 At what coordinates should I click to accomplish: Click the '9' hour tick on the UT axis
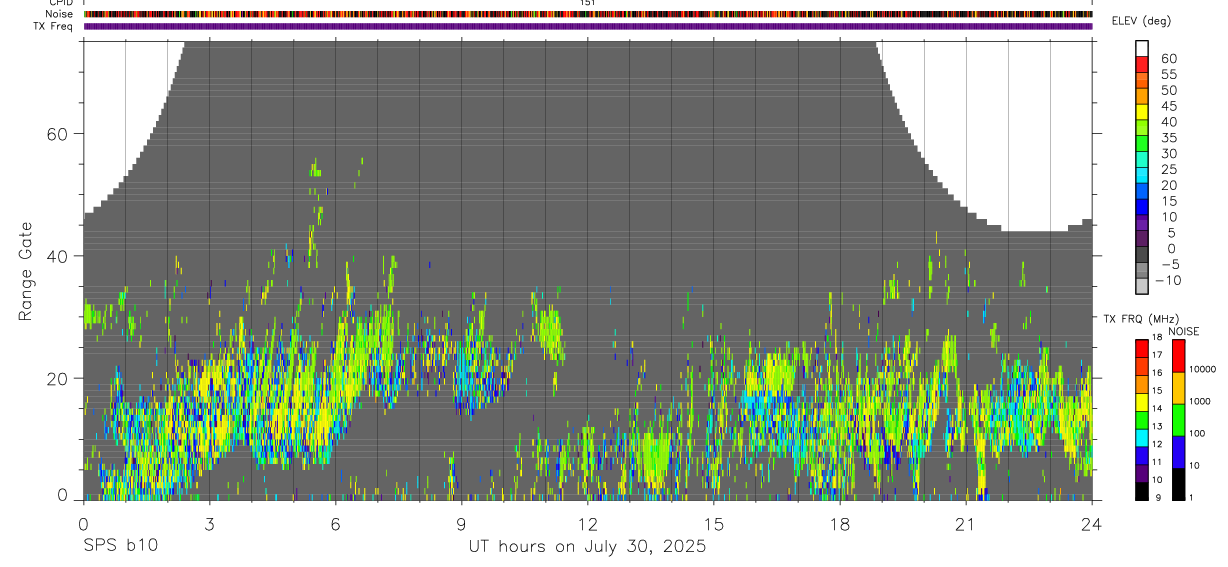coord(461,523)
